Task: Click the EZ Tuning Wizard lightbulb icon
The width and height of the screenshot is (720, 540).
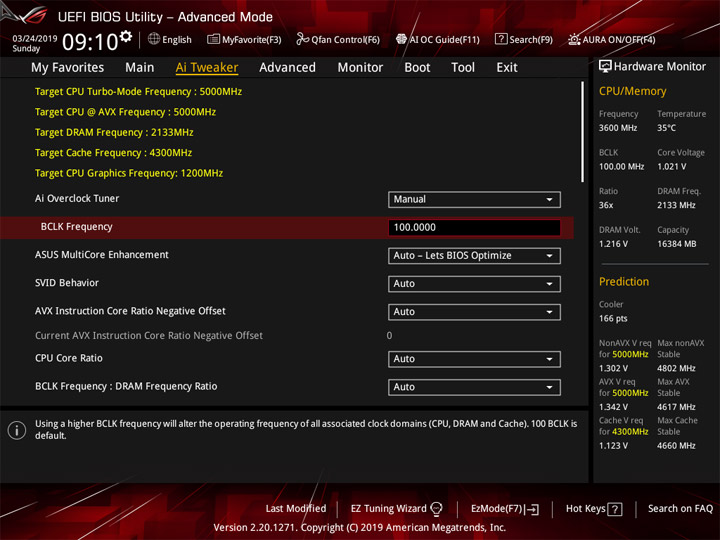Action: (x=436, y=509)
